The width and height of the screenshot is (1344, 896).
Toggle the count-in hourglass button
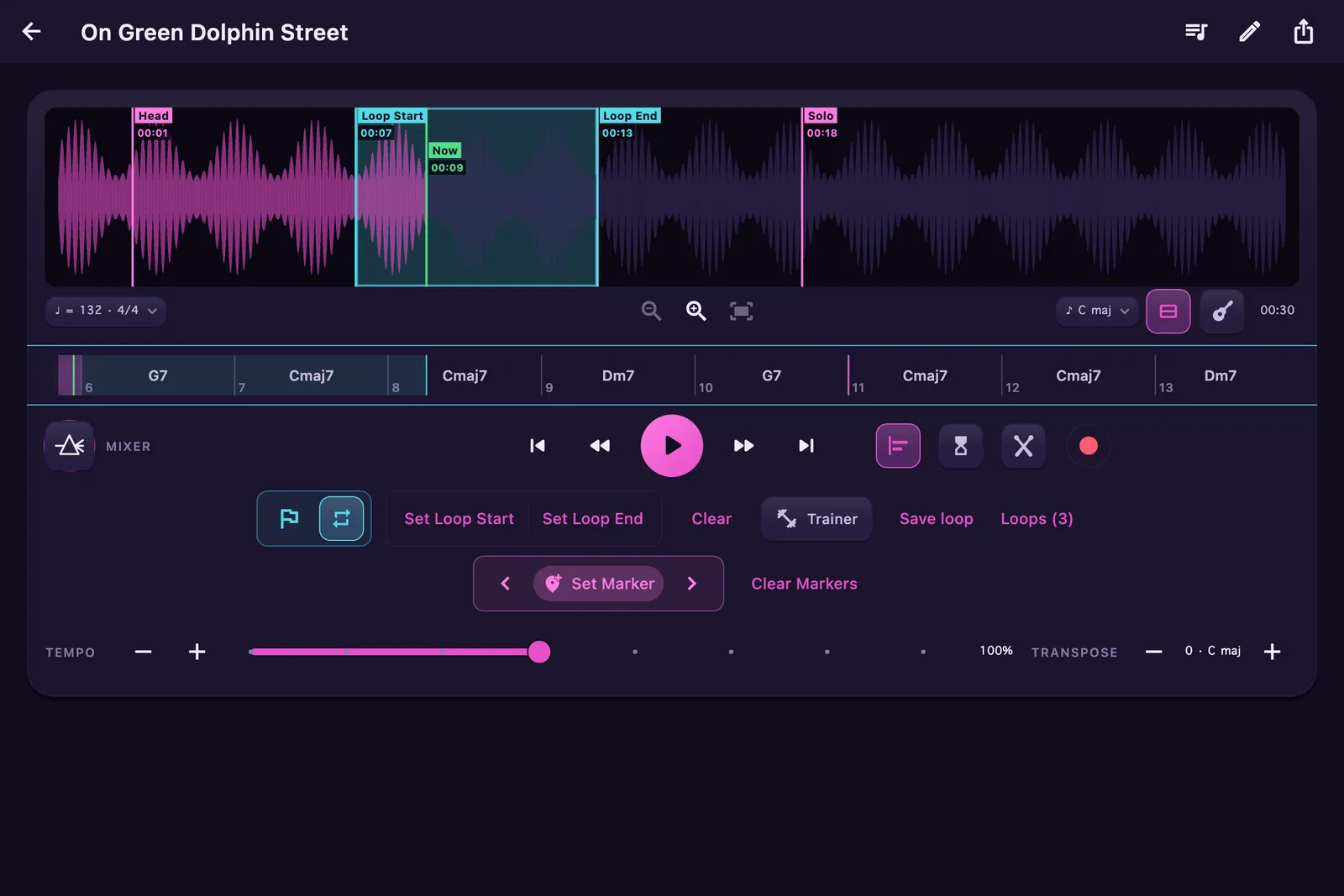click(x=961, y=446)
